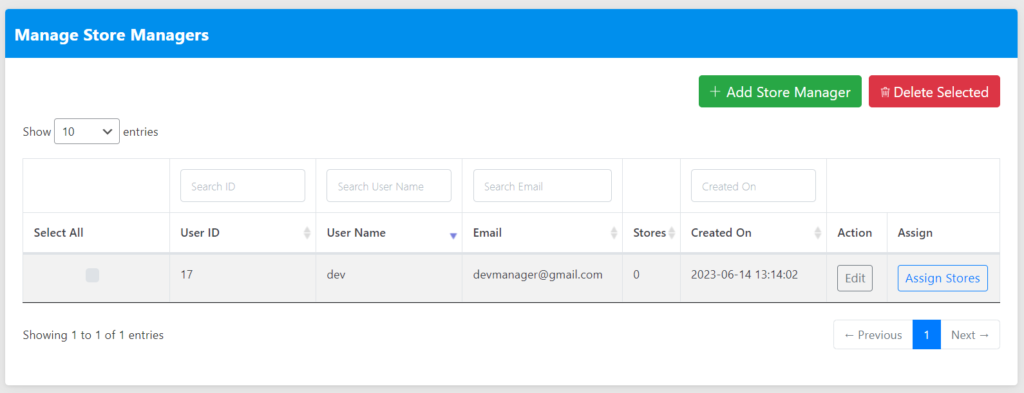This screenshot has width=1024, height=393.
Task: Click the timestamp 2023-06-14 13:14:02
Action: 744,275
